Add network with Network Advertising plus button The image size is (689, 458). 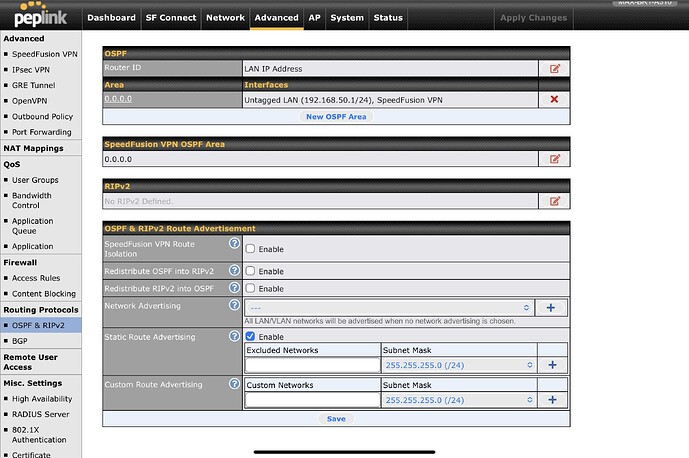553,308
